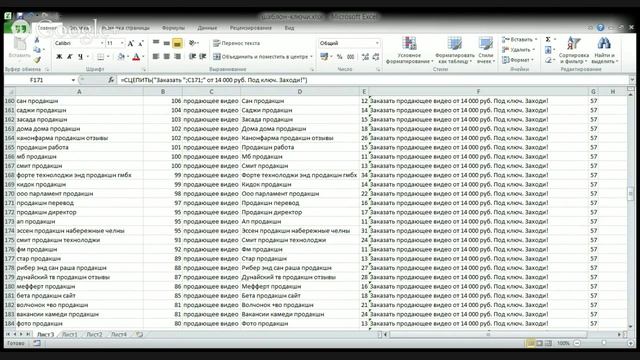Click the formula bar with СЦЕПИТЬ formula
Image resolution: width=640 pixels, height=360 pixels.
click(x=373, y=80)
